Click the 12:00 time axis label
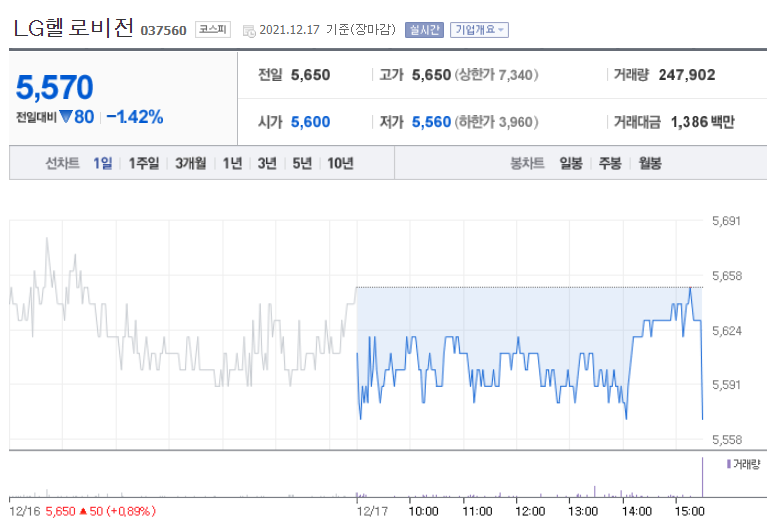Screen dimensions: 767x527 [530, 511]
